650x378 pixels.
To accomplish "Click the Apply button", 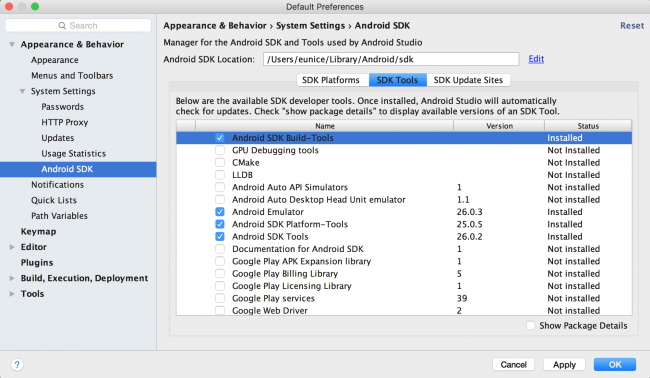I will [564, 365].
